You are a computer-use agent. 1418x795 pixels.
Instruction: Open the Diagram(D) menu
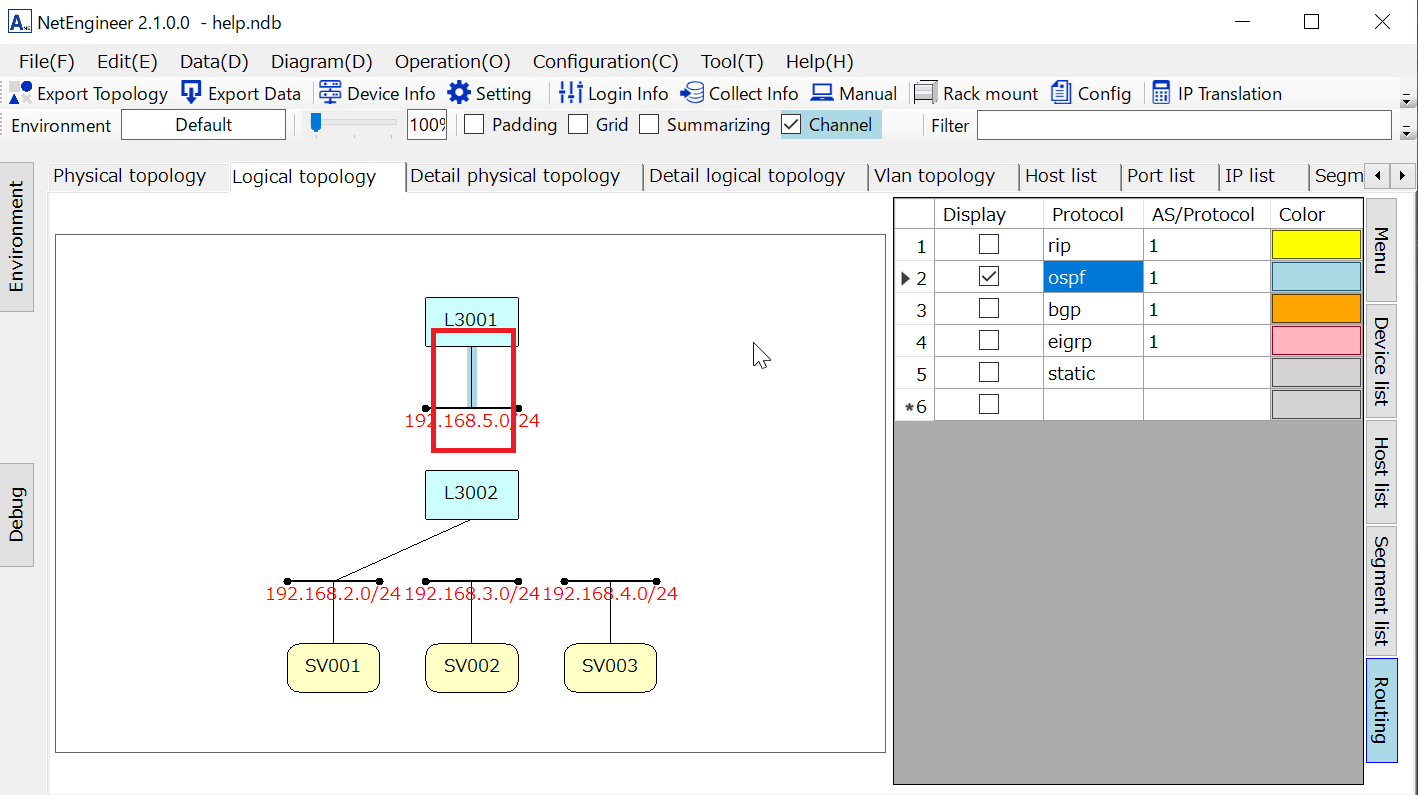click(x=321, y=62)
